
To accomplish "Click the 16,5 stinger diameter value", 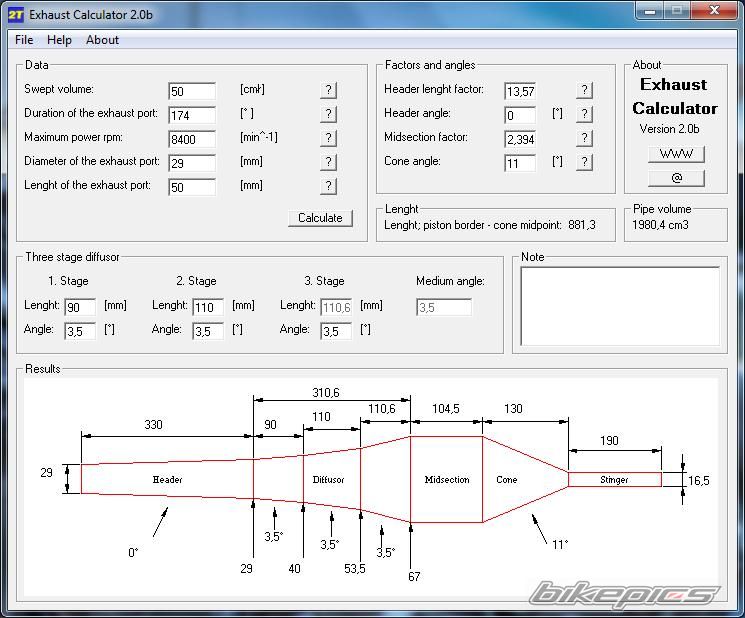I will (x=698, y=481).
